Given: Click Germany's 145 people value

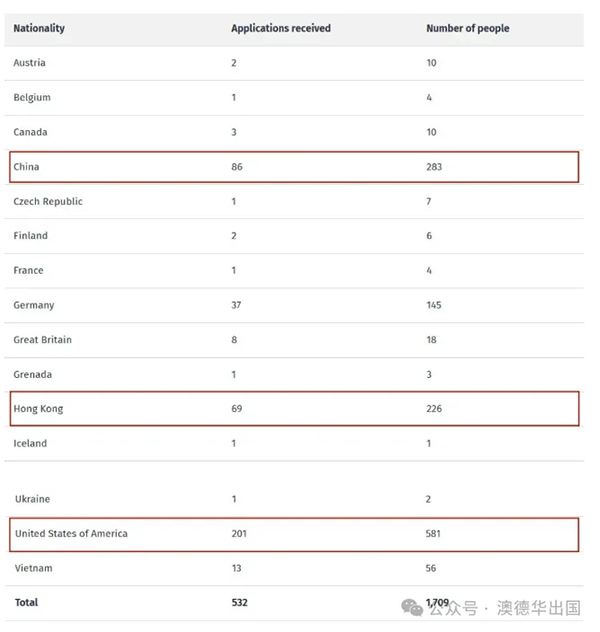Looking at the screenshot, I should point(434,305).
